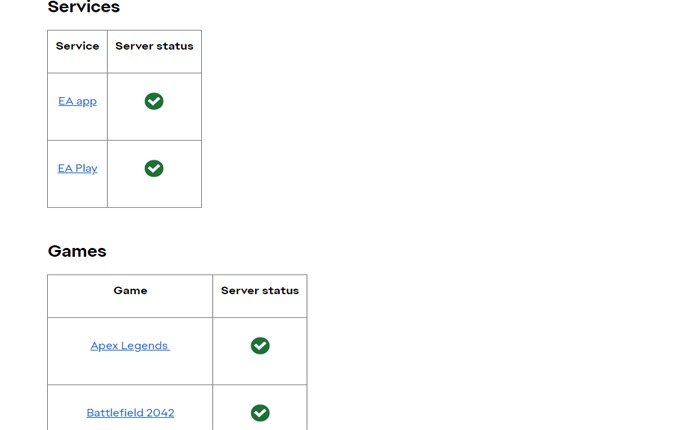Click the green checkmark for EA app
This screenshot has height=430, width=700.
(154, 101)
